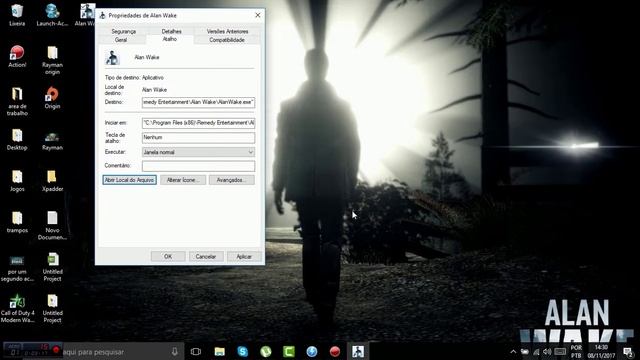Switch to the Versões Anteriores tab
This screenshot has width=640, height=360.
tap(227, 31)
